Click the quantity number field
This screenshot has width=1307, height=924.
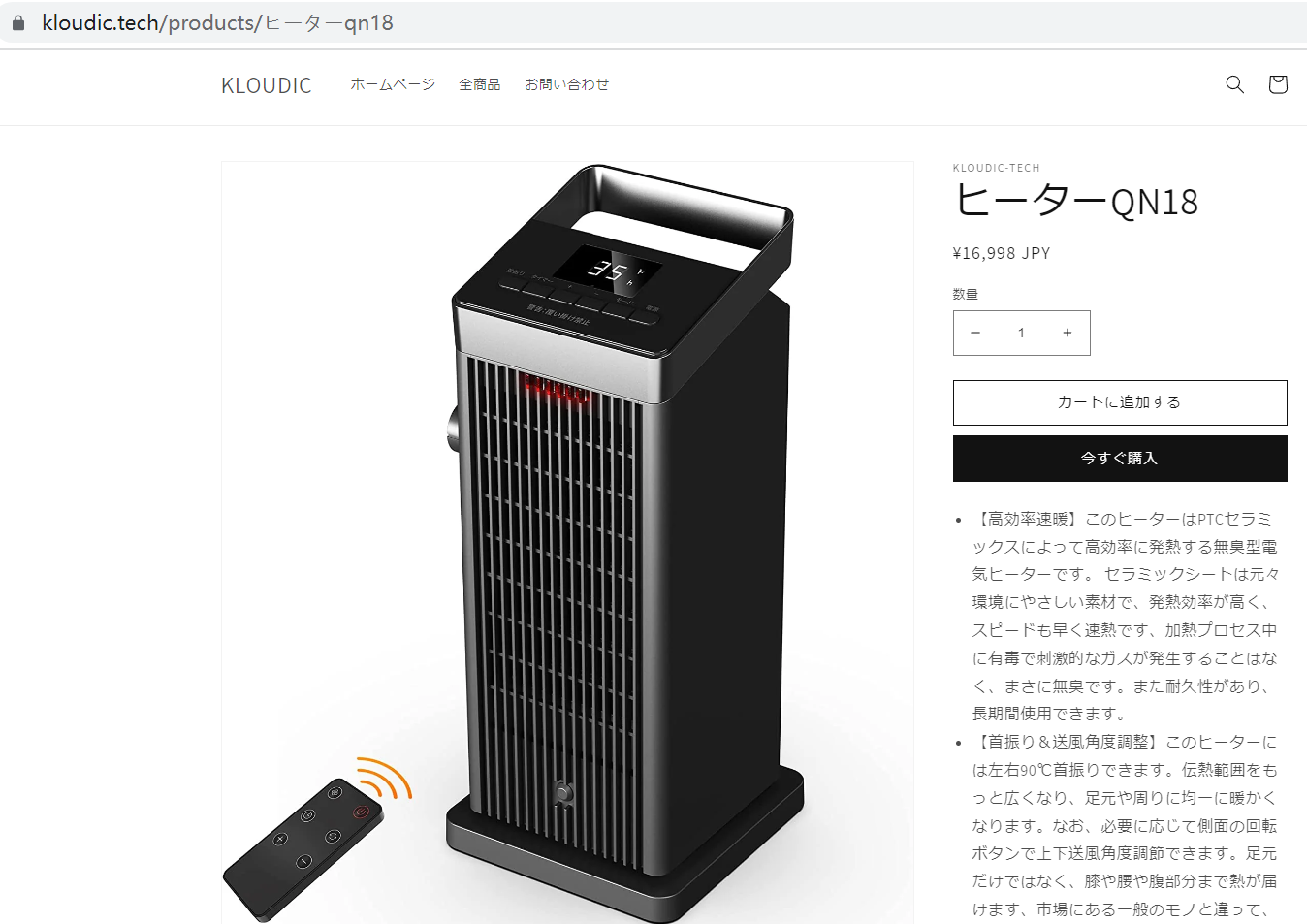coord(1021,333)
